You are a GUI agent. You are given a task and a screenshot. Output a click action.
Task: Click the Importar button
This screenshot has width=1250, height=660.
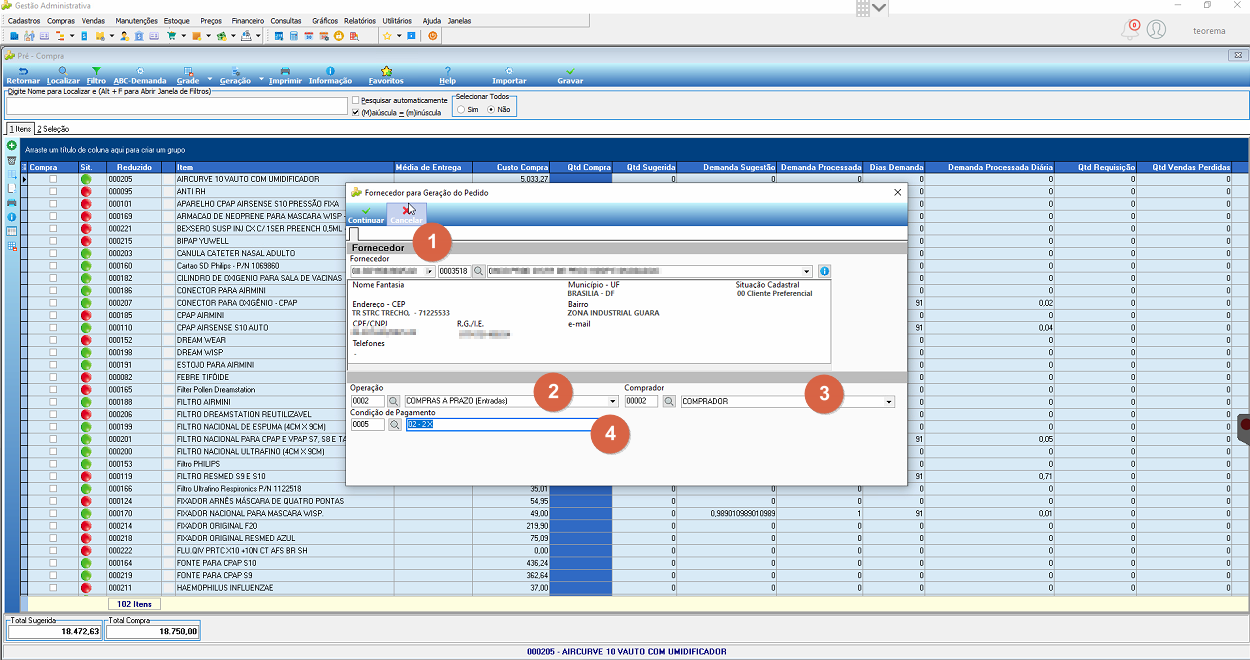509,76
